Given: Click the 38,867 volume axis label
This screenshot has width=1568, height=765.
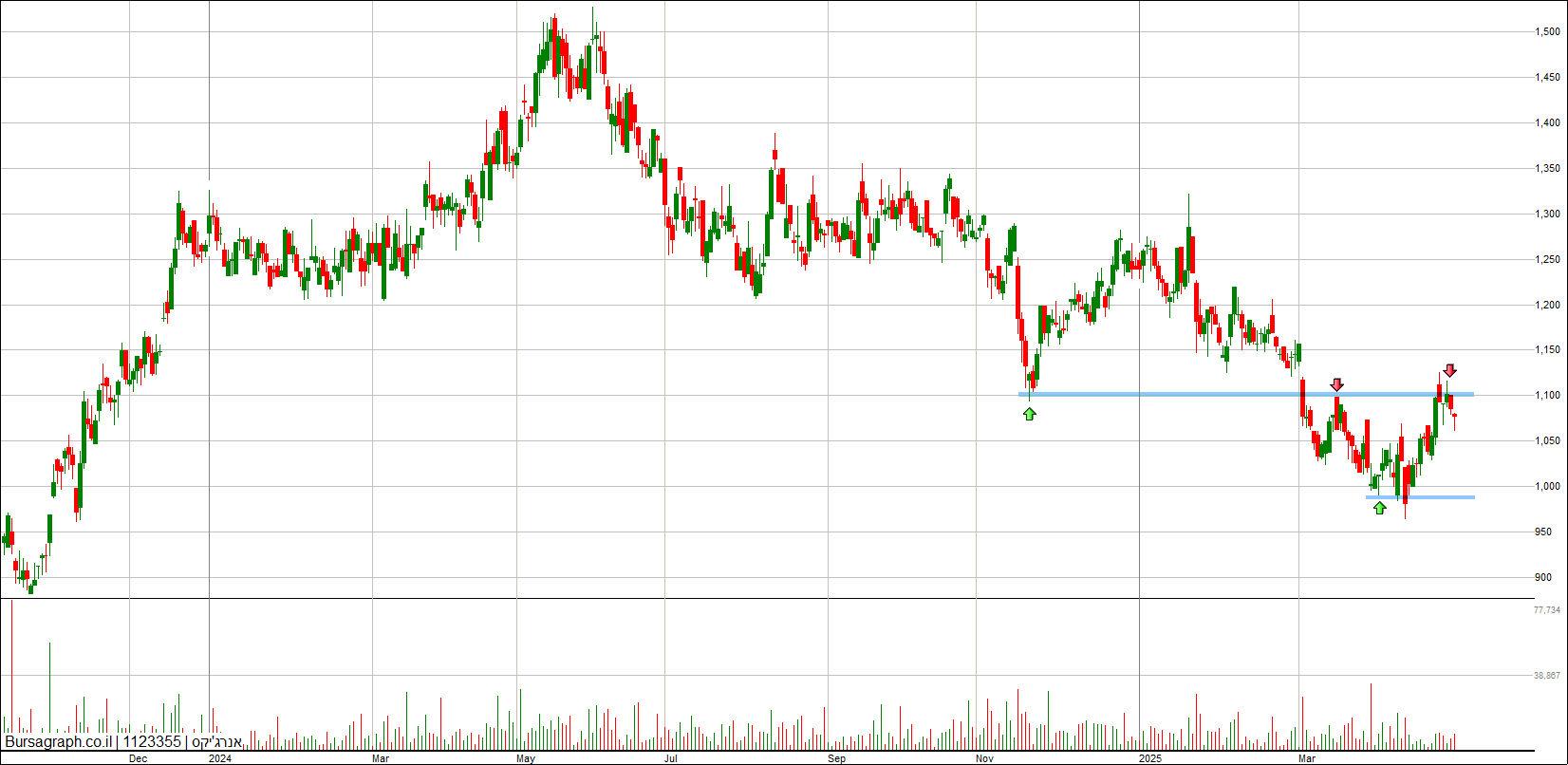Looking at the screenshot, I should [x=1547, y=676].
